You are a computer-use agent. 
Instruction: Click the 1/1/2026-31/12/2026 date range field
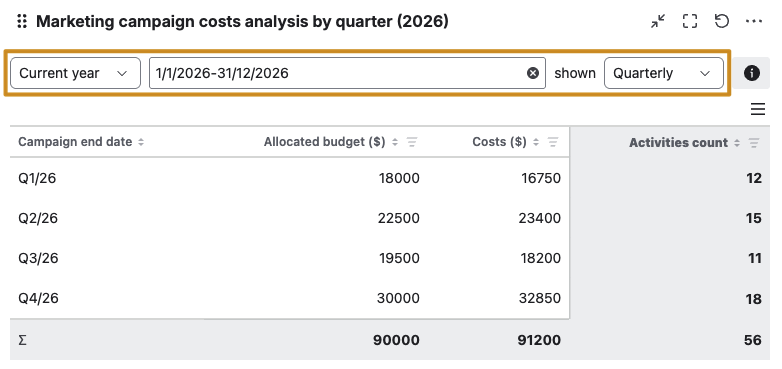[x=347, y=73]
